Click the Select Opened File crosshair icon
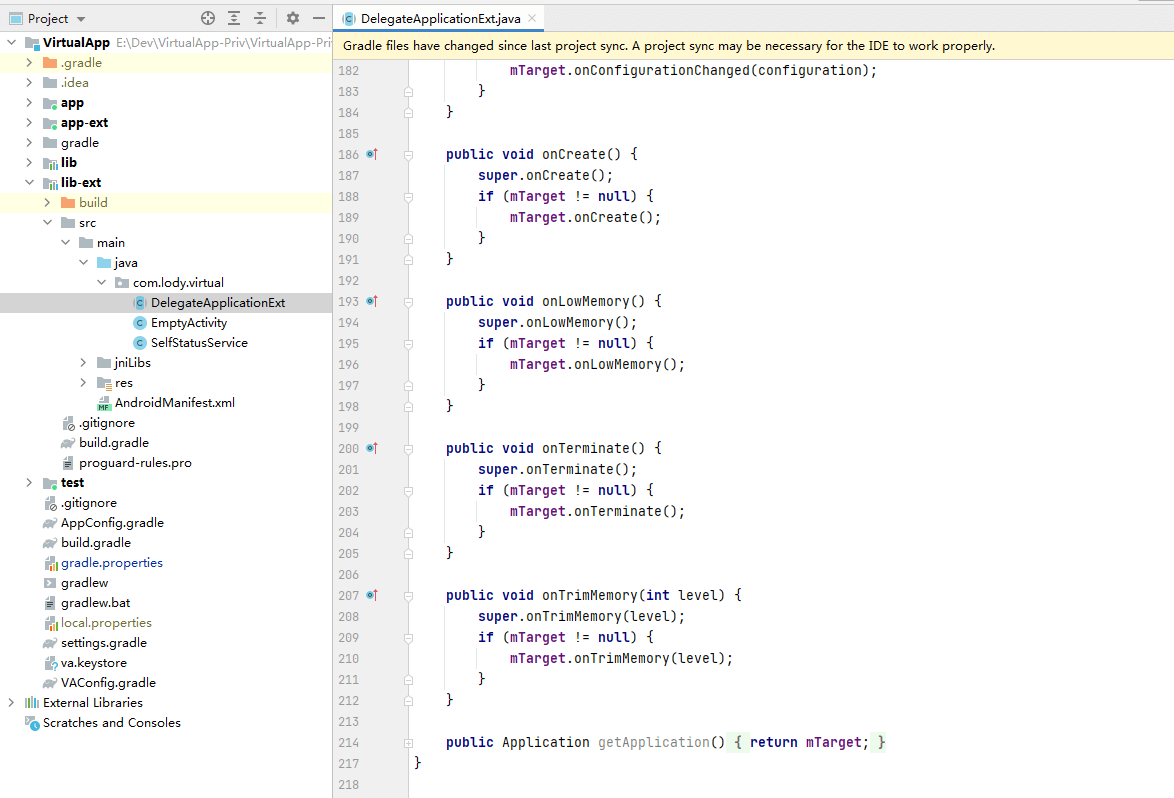 207,17
